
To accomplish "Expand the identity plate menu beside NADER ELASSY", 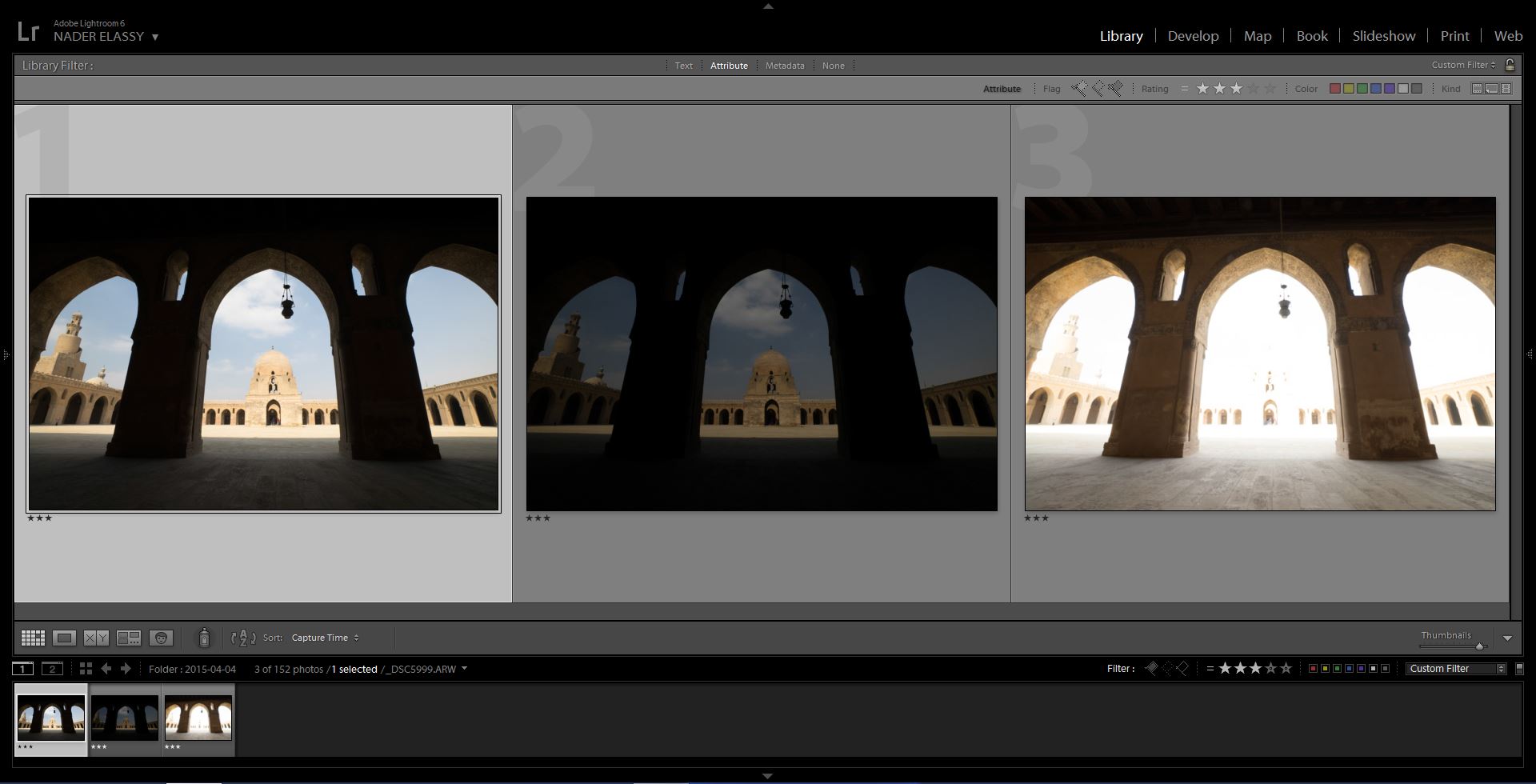I will 155,37.
